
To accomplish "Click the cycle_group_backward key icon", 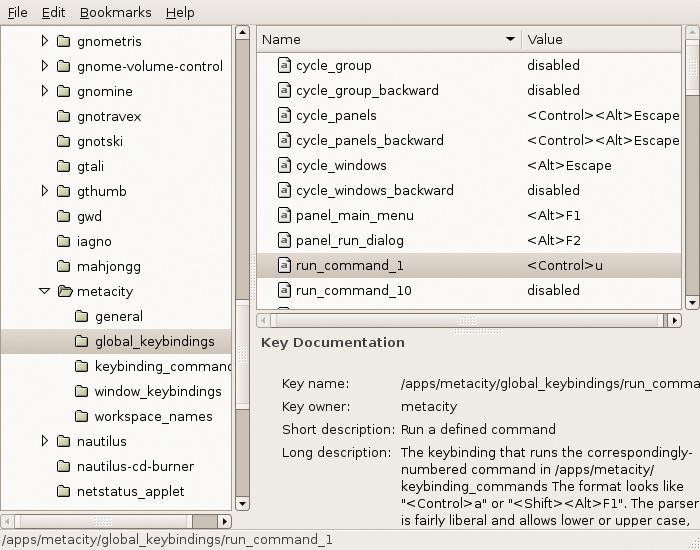I will [x=284, y=90].
